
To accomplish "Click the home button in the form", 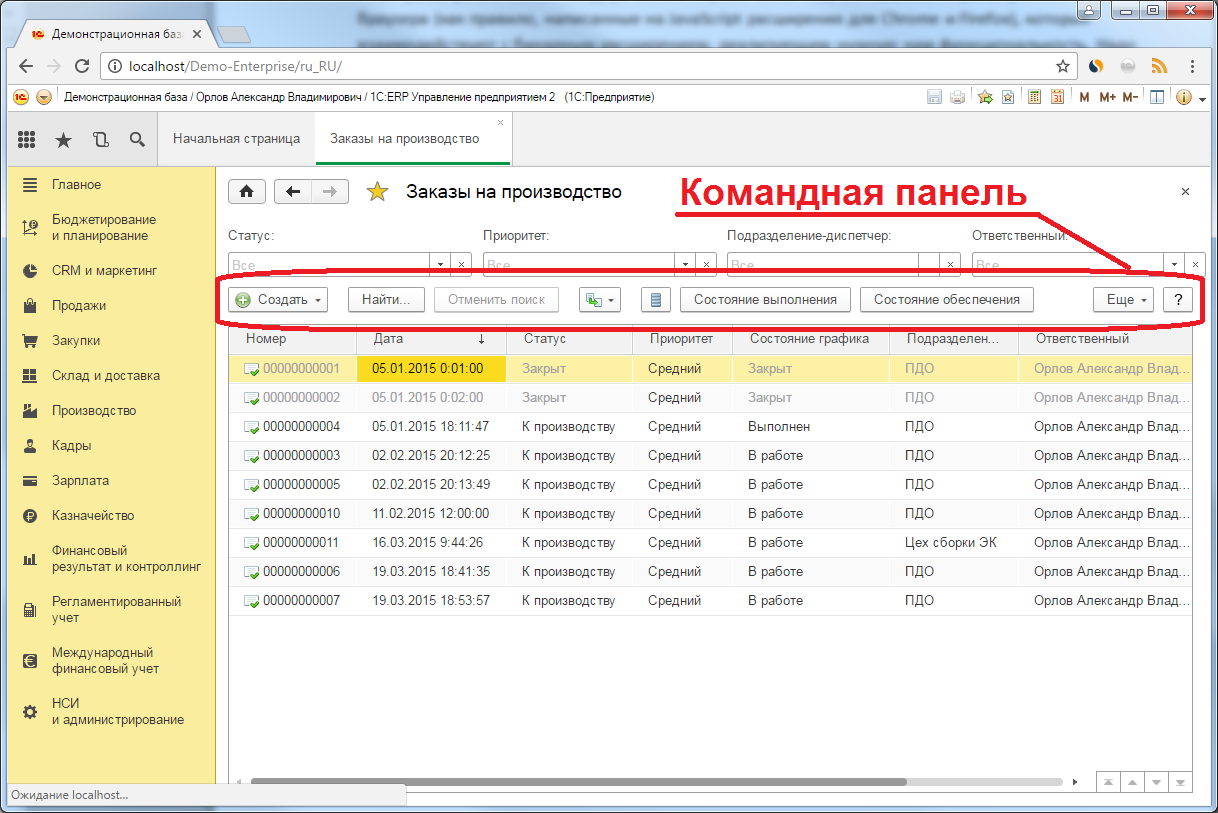I will [247, 192].
